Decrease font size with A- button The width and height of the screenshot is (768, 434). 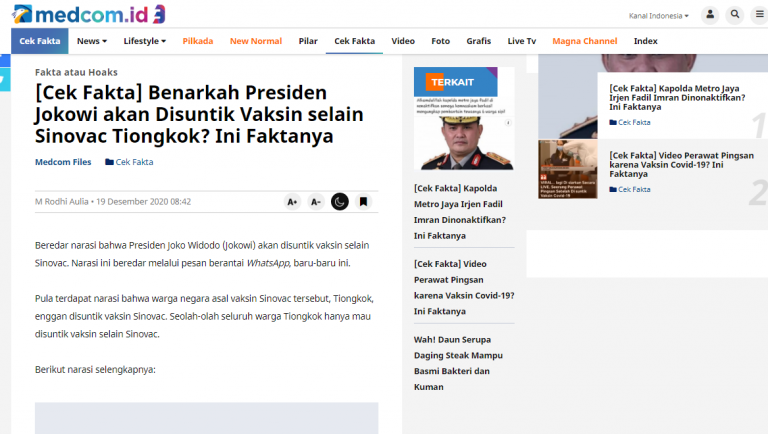316,202
